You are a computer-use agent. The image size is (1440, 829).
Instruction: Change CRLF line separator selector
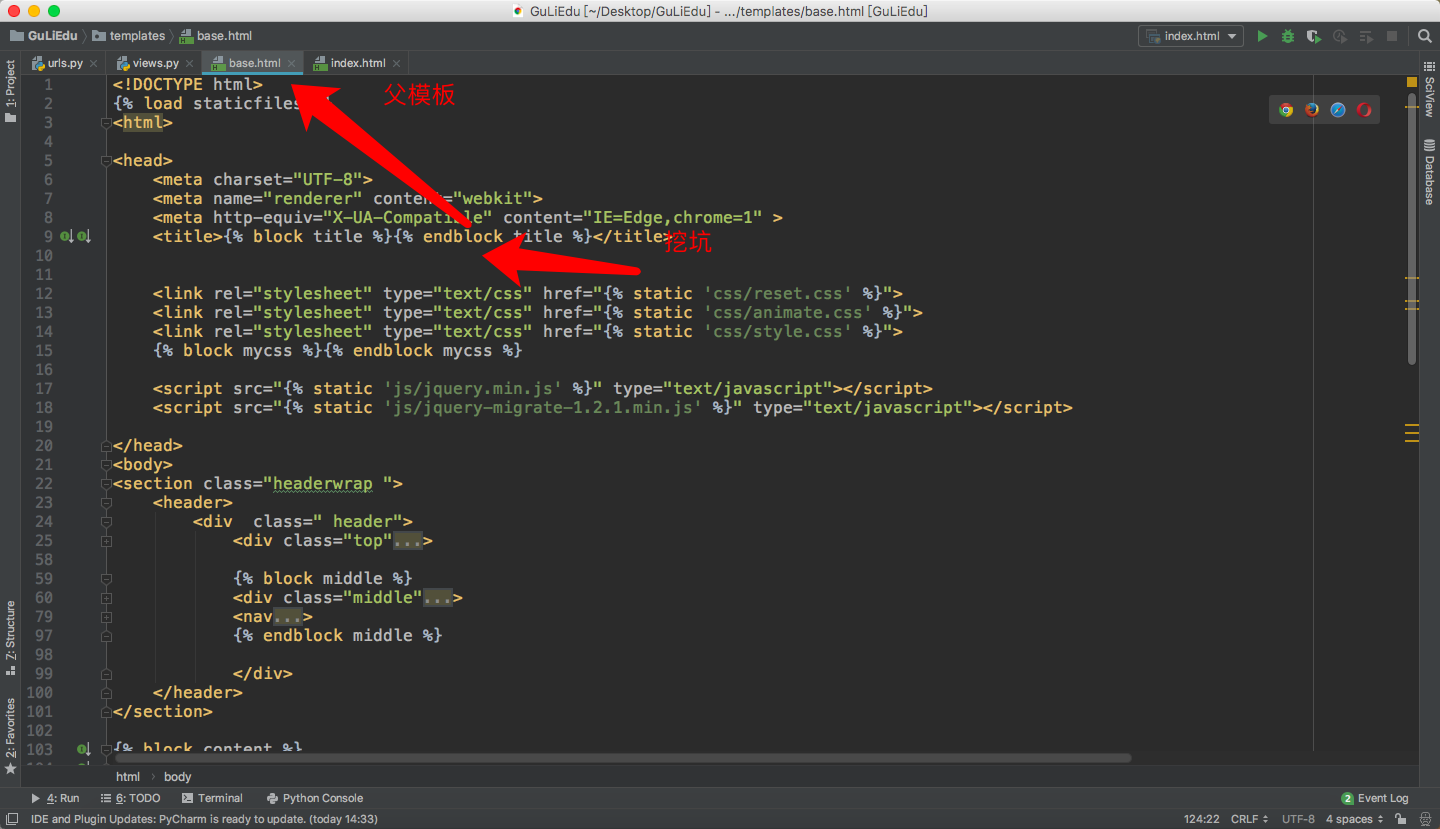coord(1250,819)
